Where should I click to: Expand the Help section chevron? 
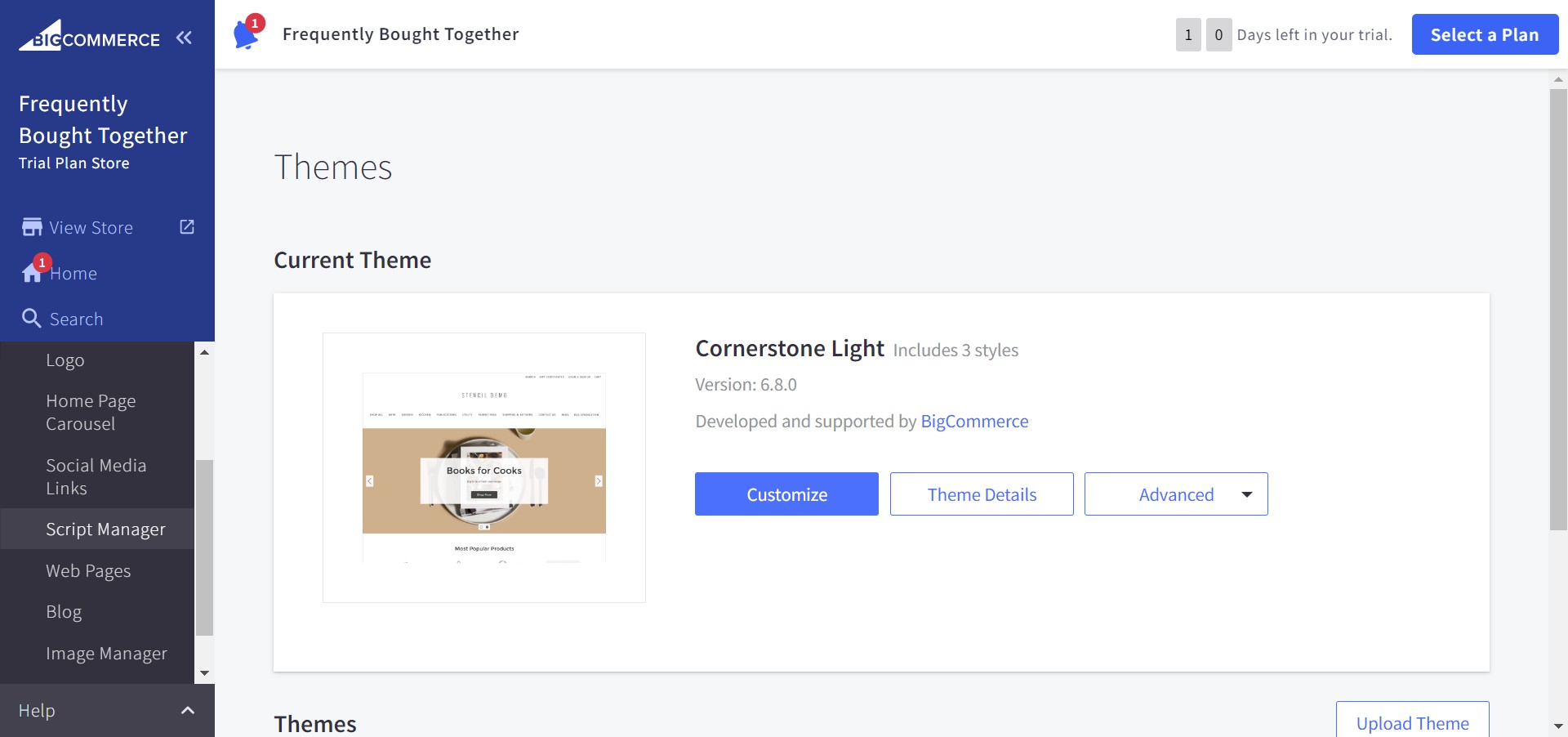[188, 711]
